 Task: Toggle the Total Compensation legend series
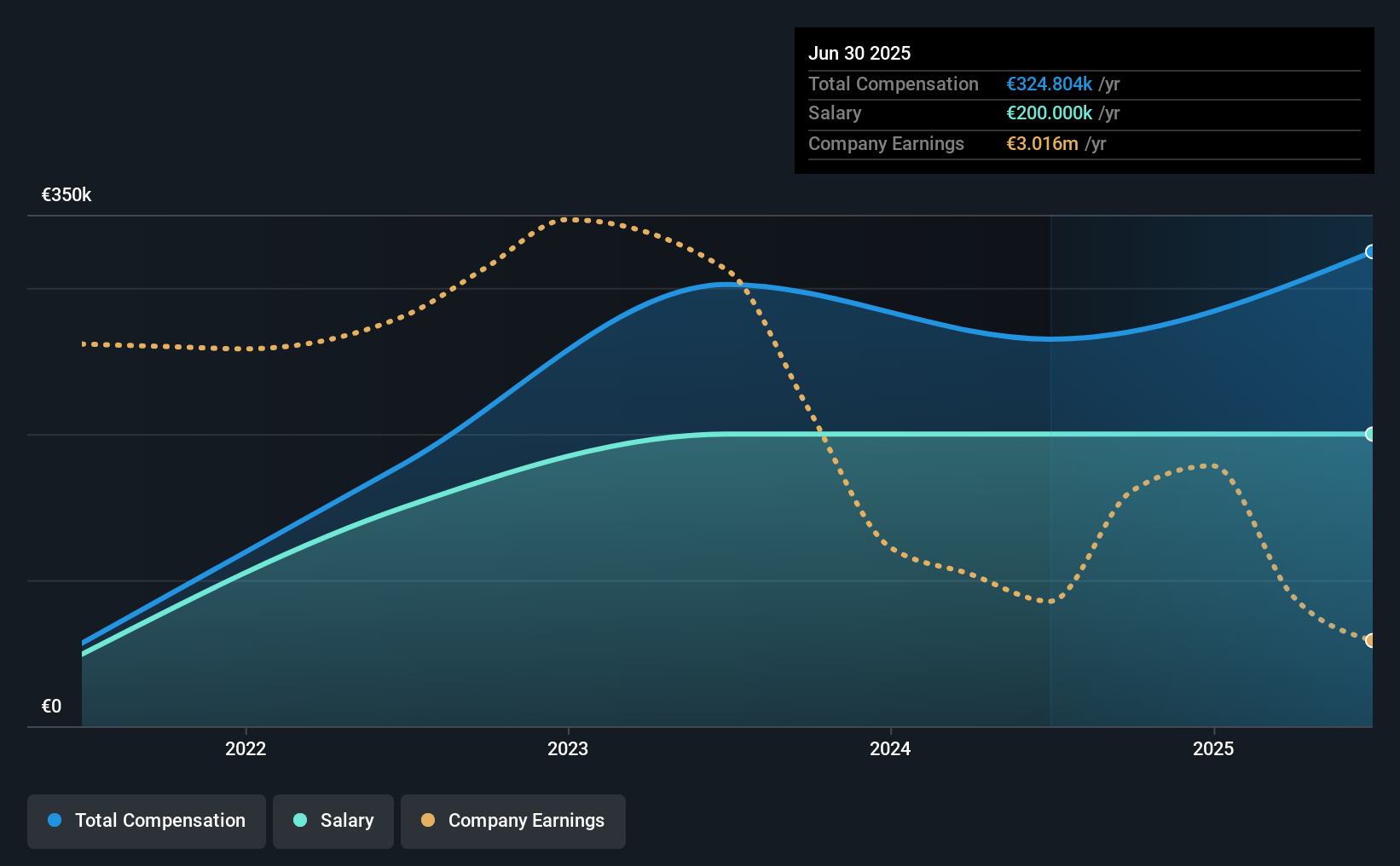point(147,821)
